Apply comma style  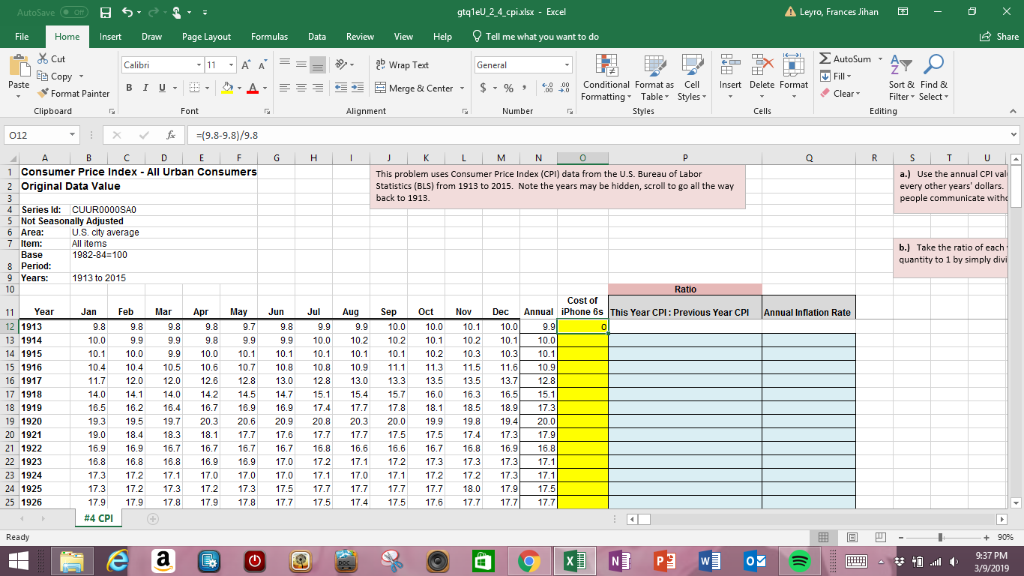click(524, 88)
